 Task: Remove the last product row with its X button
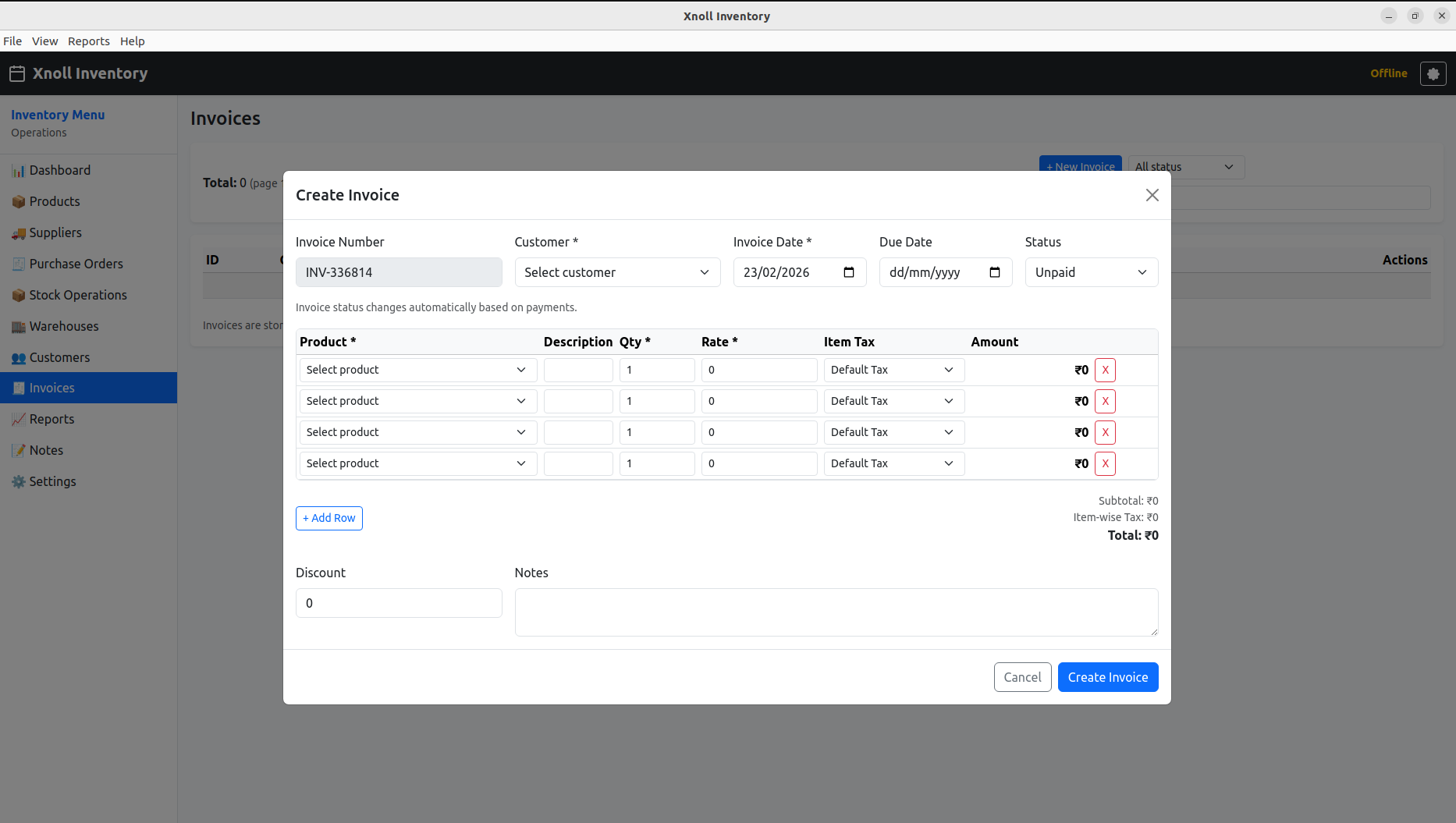point(1105,463)
